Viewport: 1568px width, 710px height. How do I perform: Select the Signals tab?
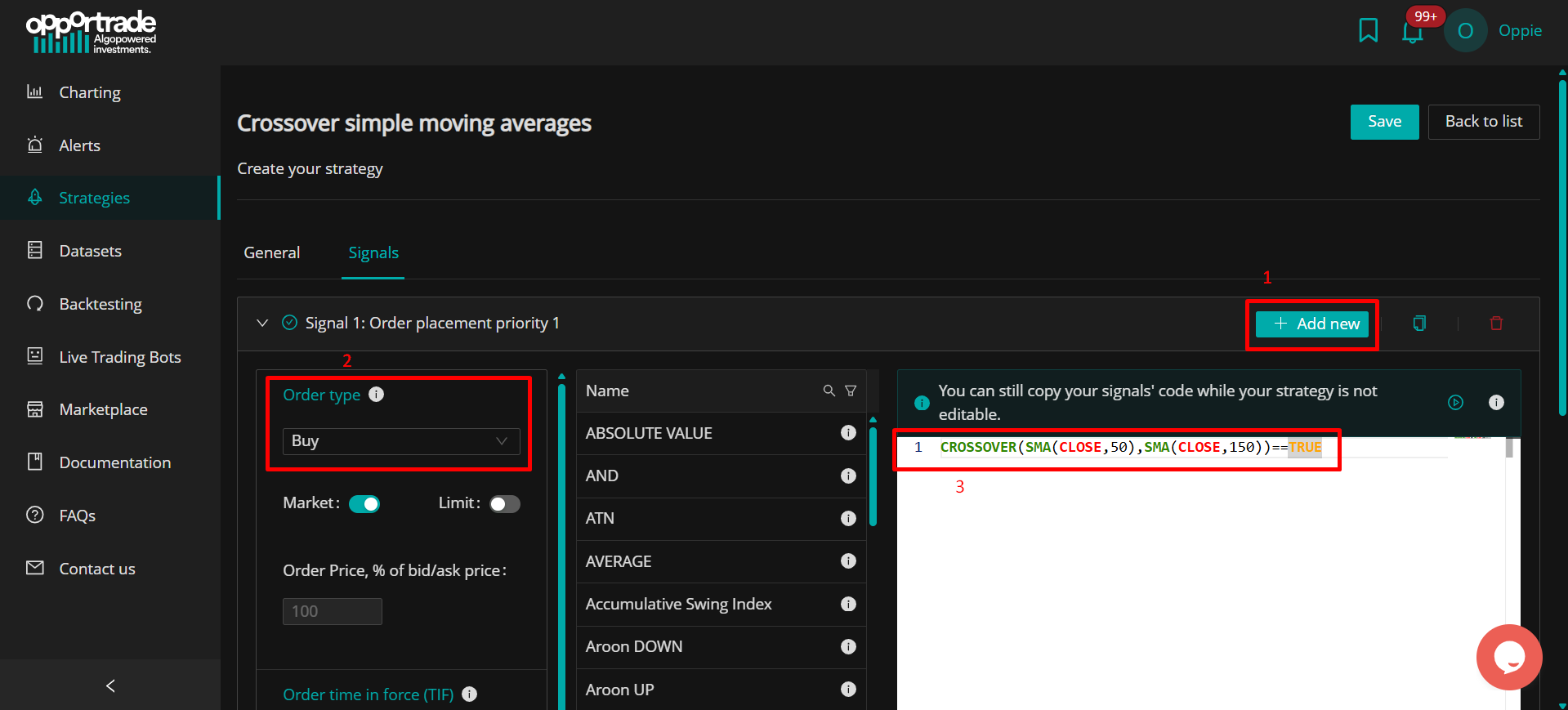coord(373,252)
